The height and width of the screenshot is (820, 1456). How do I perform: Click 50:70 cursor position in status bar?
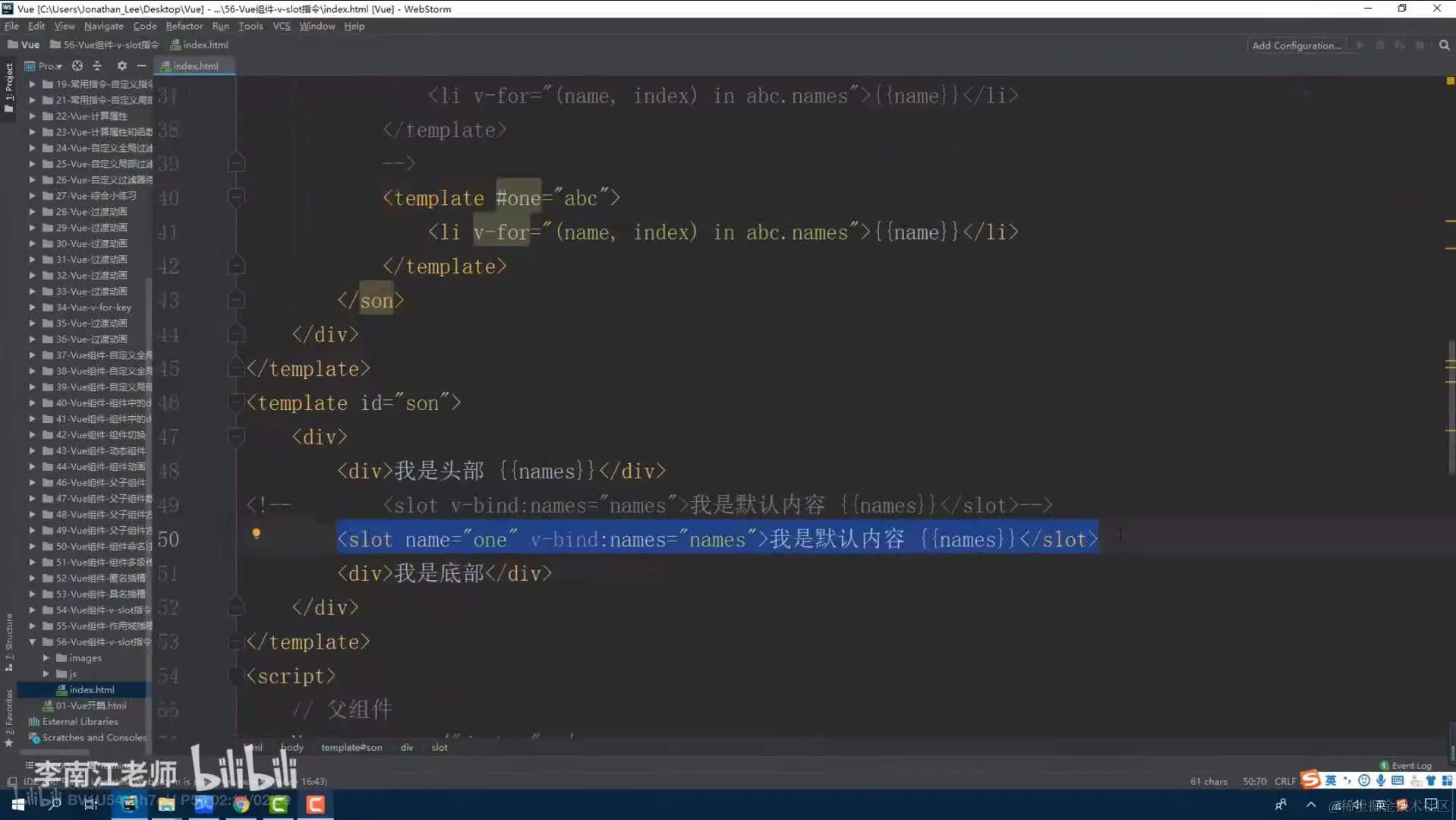pyautogui.click(x=1254, y=781)
